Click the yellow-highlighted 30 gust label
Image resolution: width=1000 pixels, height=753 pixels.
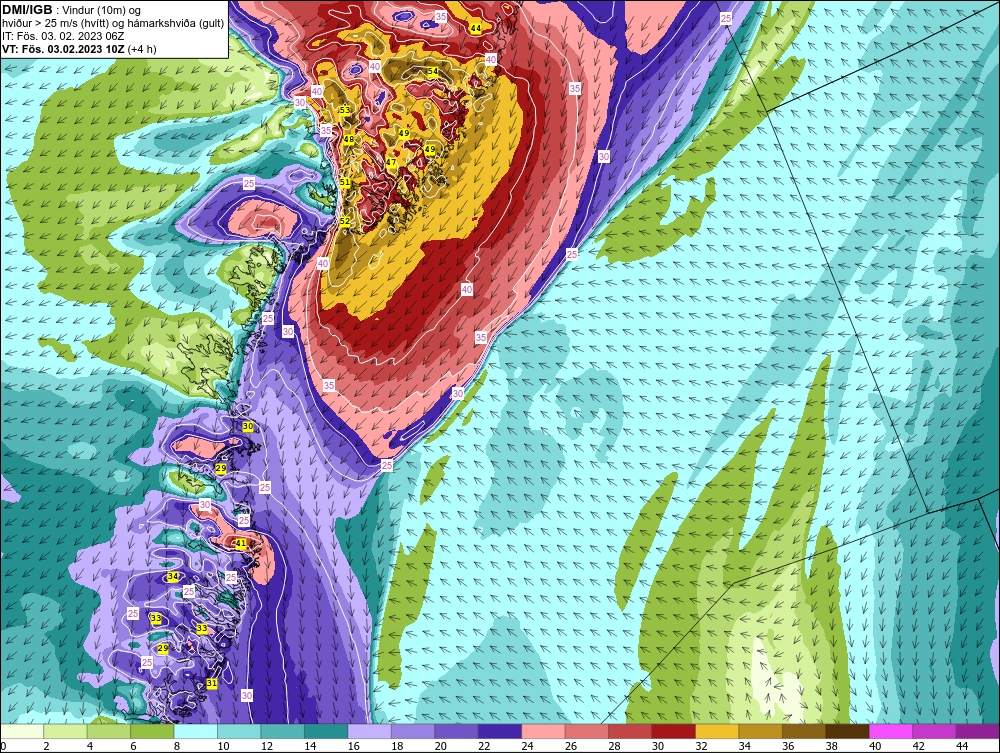(x=248, y=427)
